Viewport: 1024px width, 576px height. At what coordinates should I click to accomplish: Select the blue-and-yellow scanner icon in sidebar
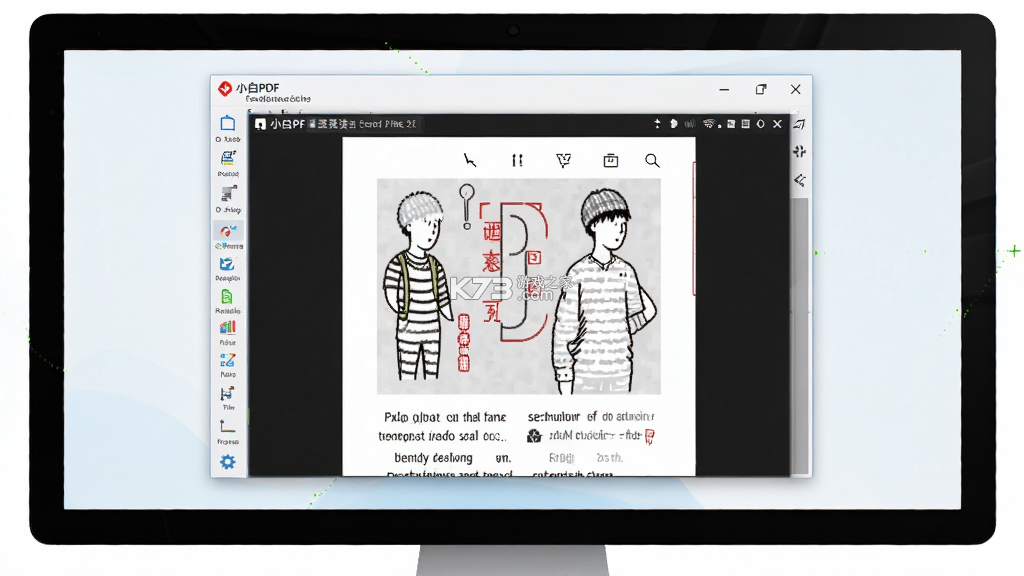click(228, 158)
